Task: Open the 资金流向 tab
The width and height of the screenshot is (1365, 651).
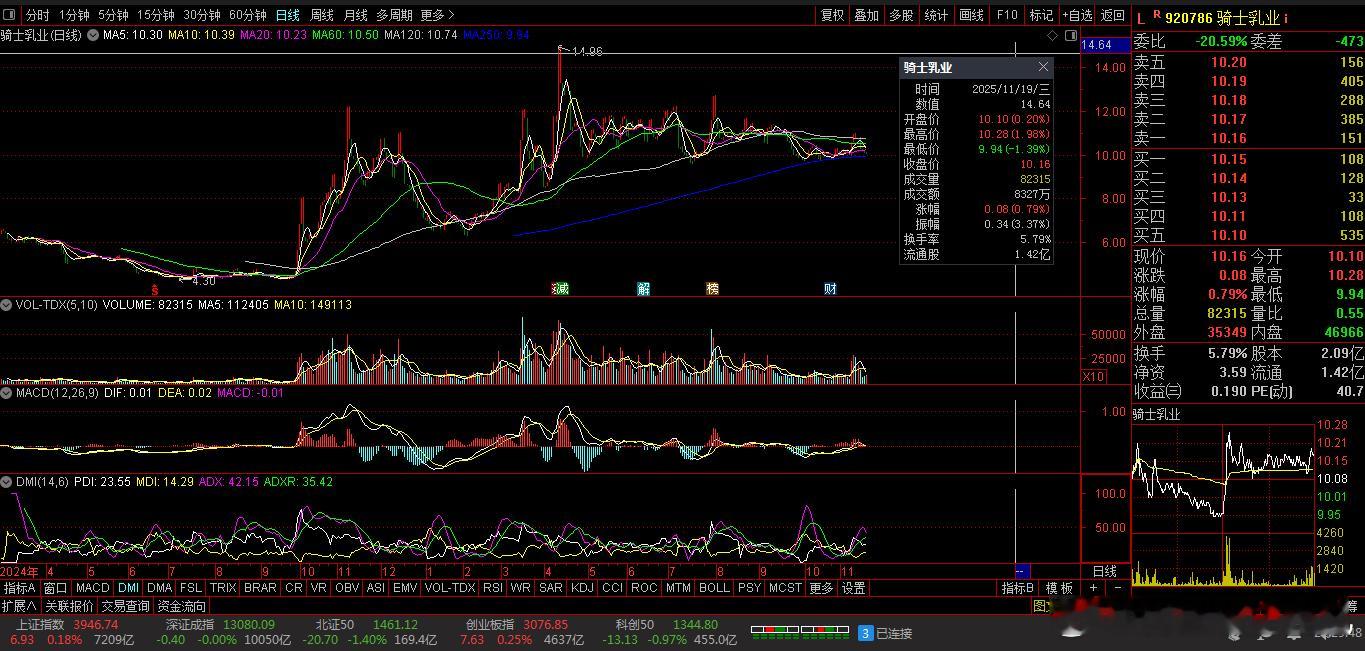Action: [181, 606]
